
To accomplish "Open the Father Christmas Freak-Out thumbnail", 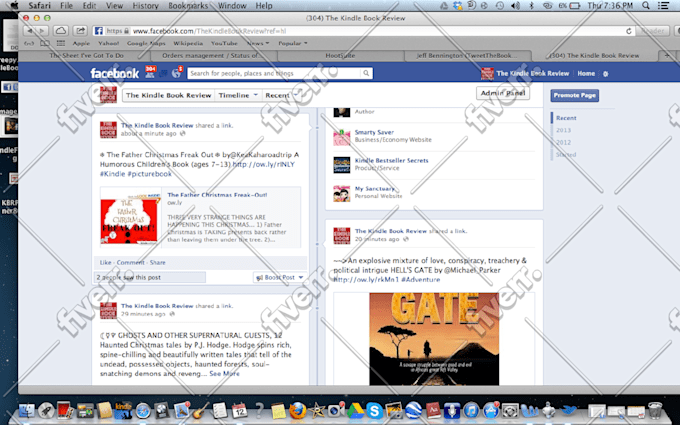I will pyautogui.click(x=131, y=217).
